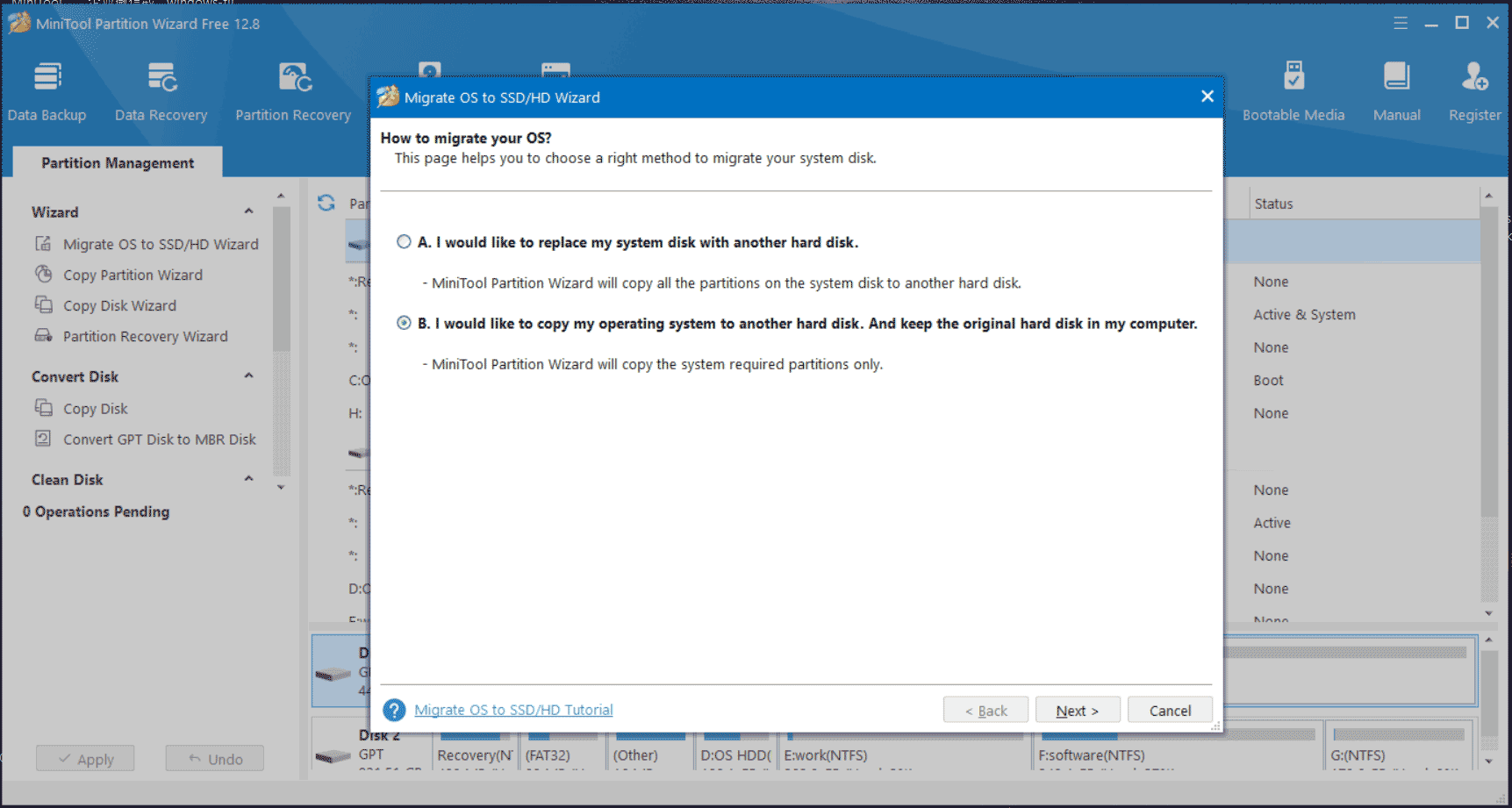Choose option B copy operating system
The image size is (1512, 808).
coord(404,323)
